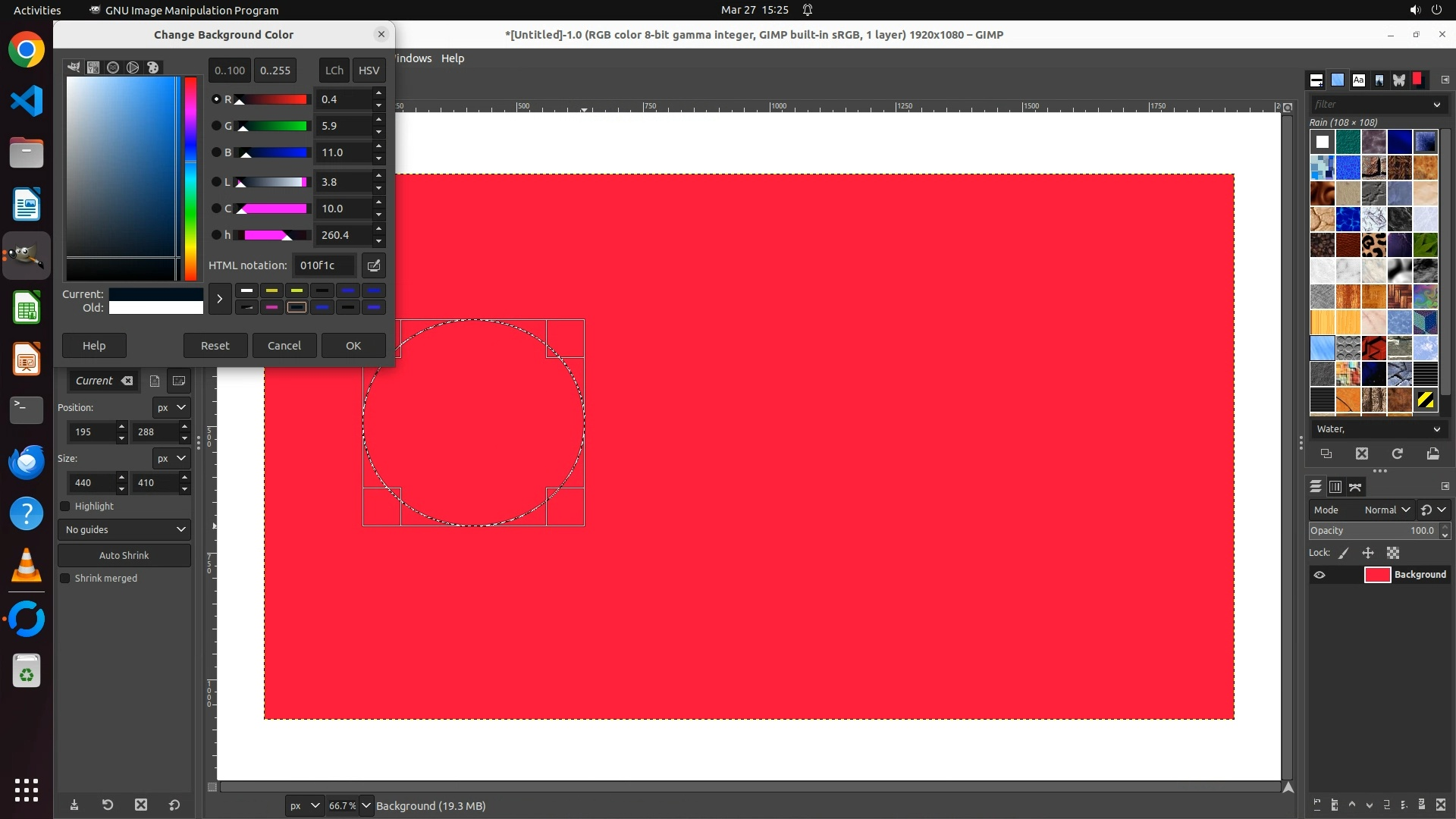Screen dimensions: 1456x819
Task: Open the Paths tab icon
Action: click(x=1355, y=487)
